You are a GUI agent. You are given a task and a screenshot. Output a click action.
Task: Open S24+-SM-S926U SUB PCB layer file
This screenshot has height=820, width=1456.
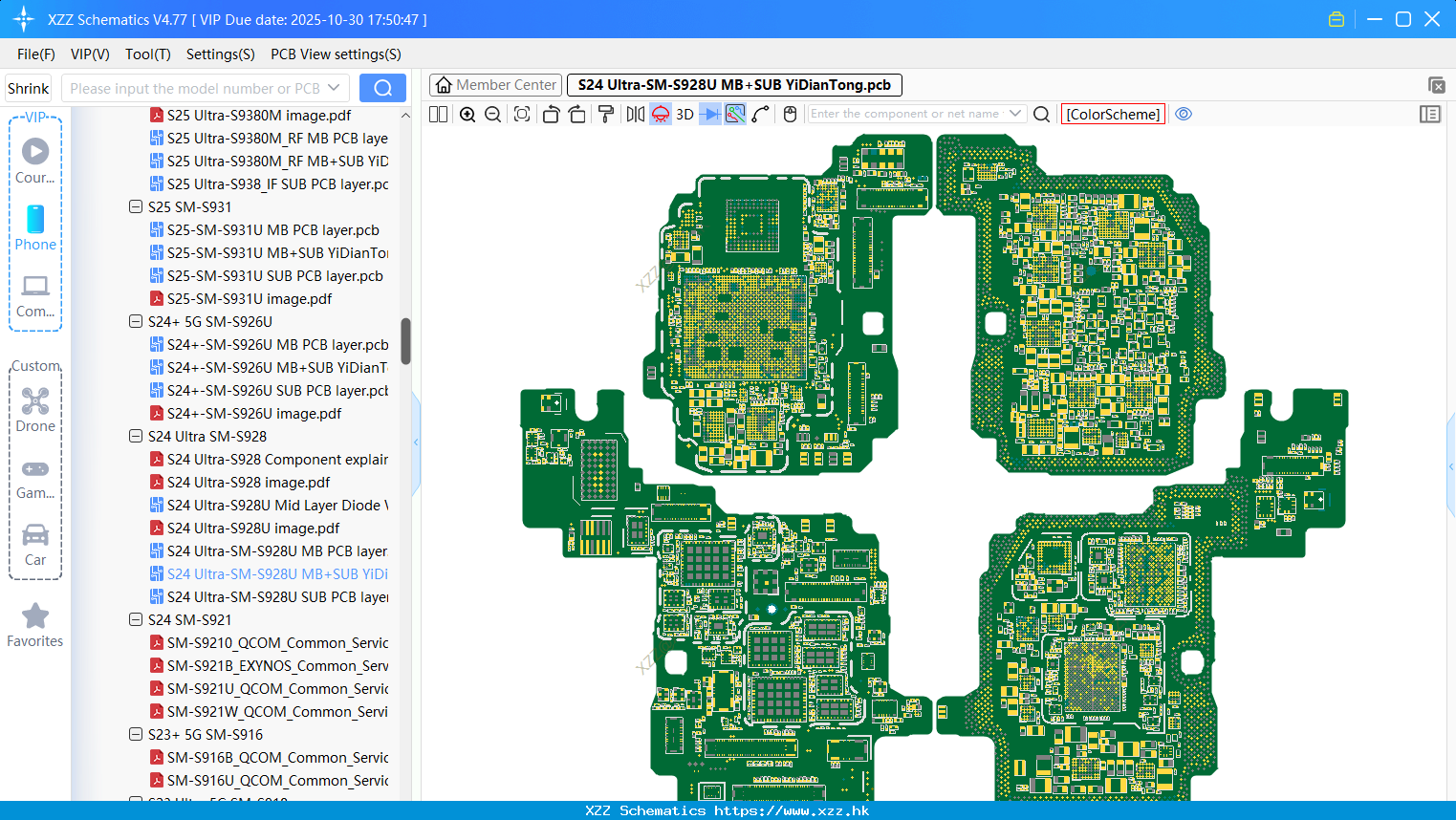click(x=270, y=390)
